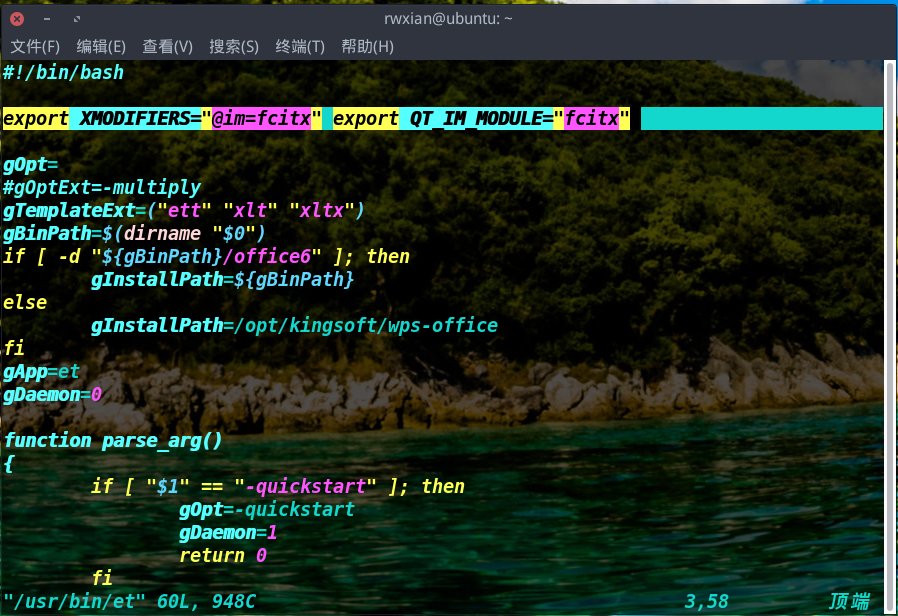Viewport: 898px width, 616px height.
Task: Place cursor on gDaemon=0 line
Action: tap(52, 395)
